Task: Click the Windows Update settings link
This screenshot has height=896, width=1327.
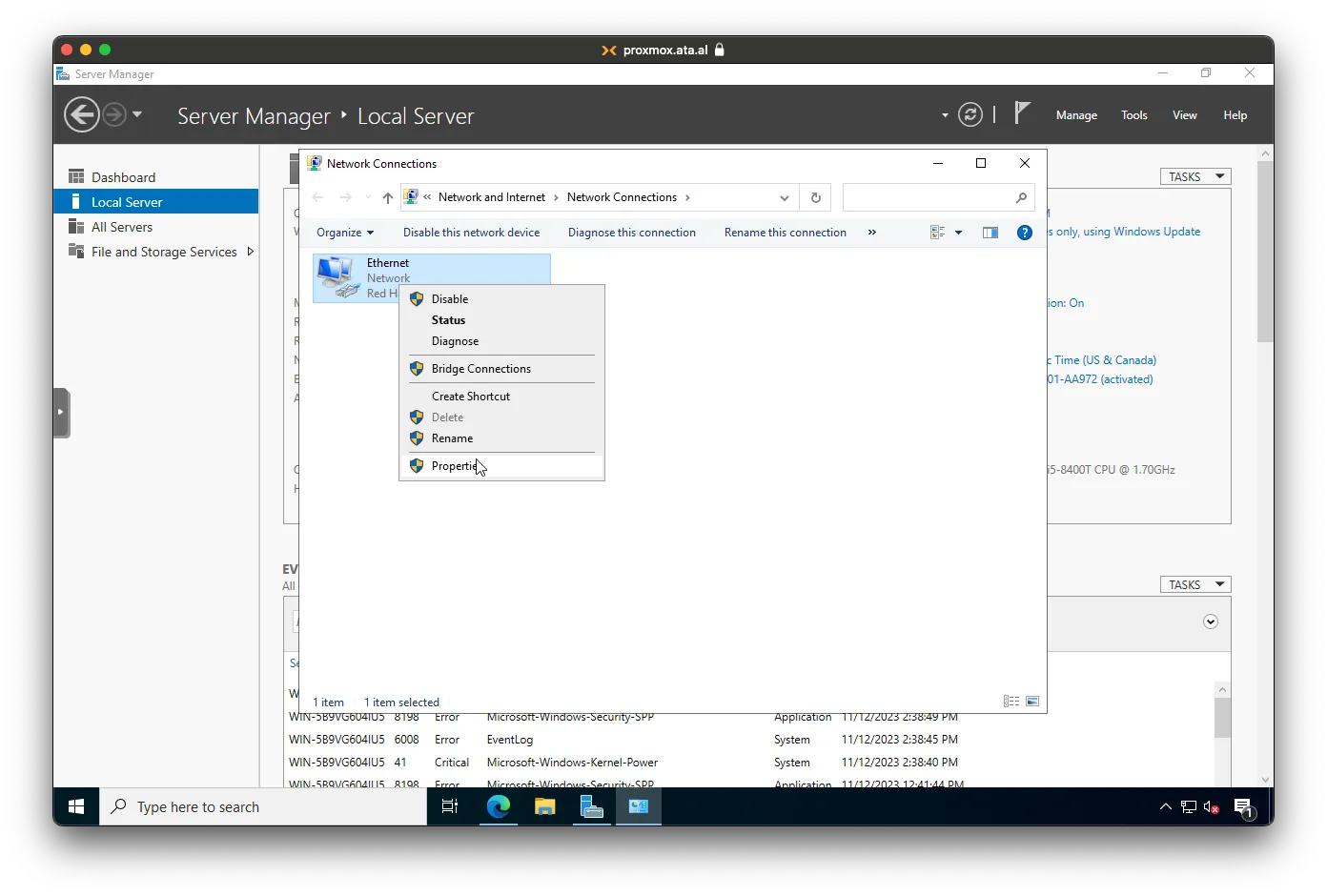Action: 1124,232
